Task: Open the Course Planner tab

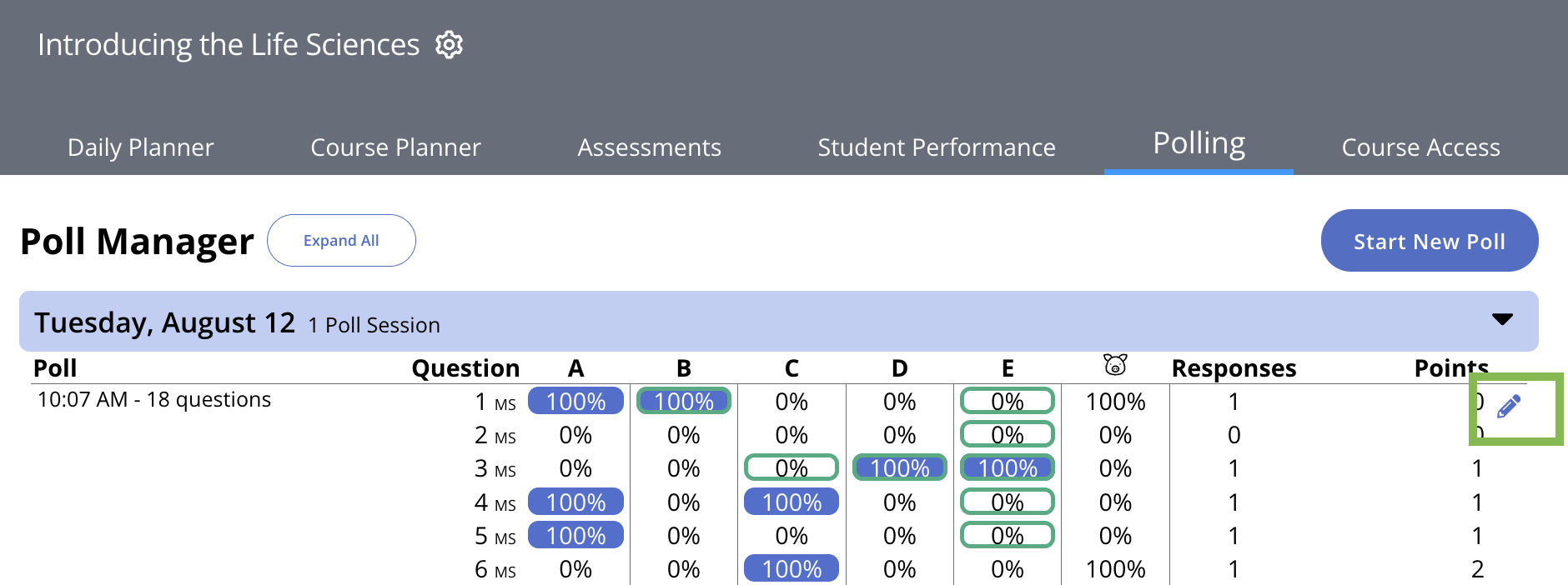Action: tap(395, 147)
